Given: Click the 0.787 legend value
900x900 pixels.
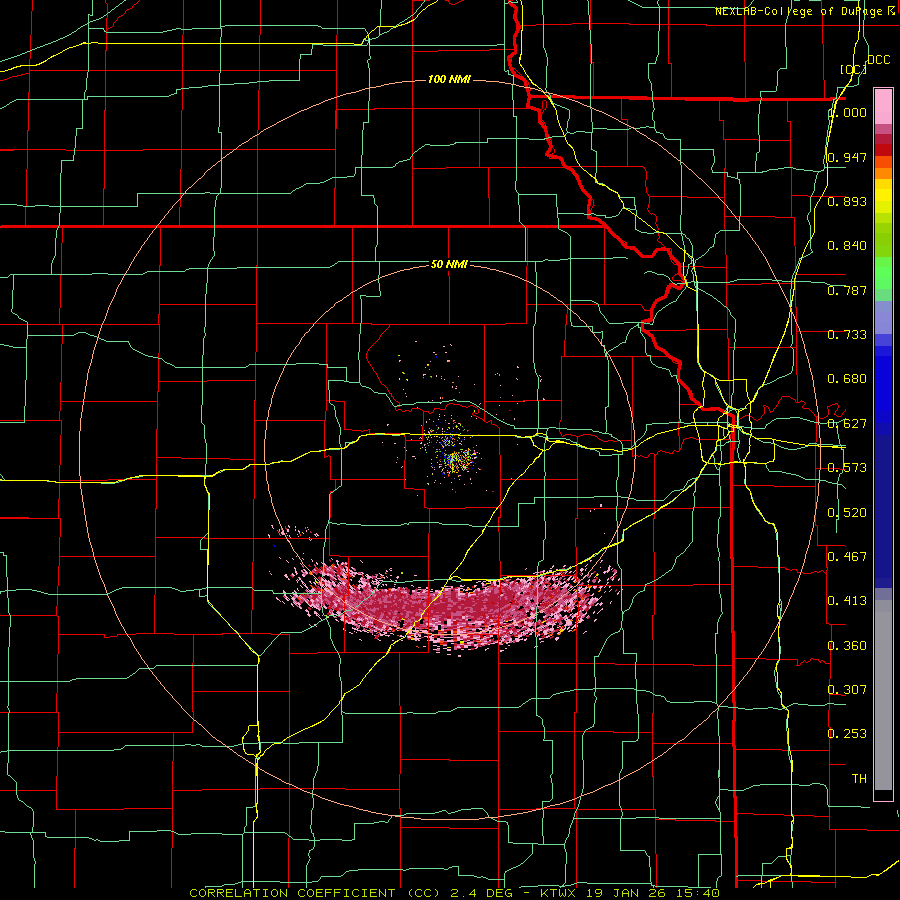Looking at the screenshot, I should pyautogui.click(x=847, y=290).
